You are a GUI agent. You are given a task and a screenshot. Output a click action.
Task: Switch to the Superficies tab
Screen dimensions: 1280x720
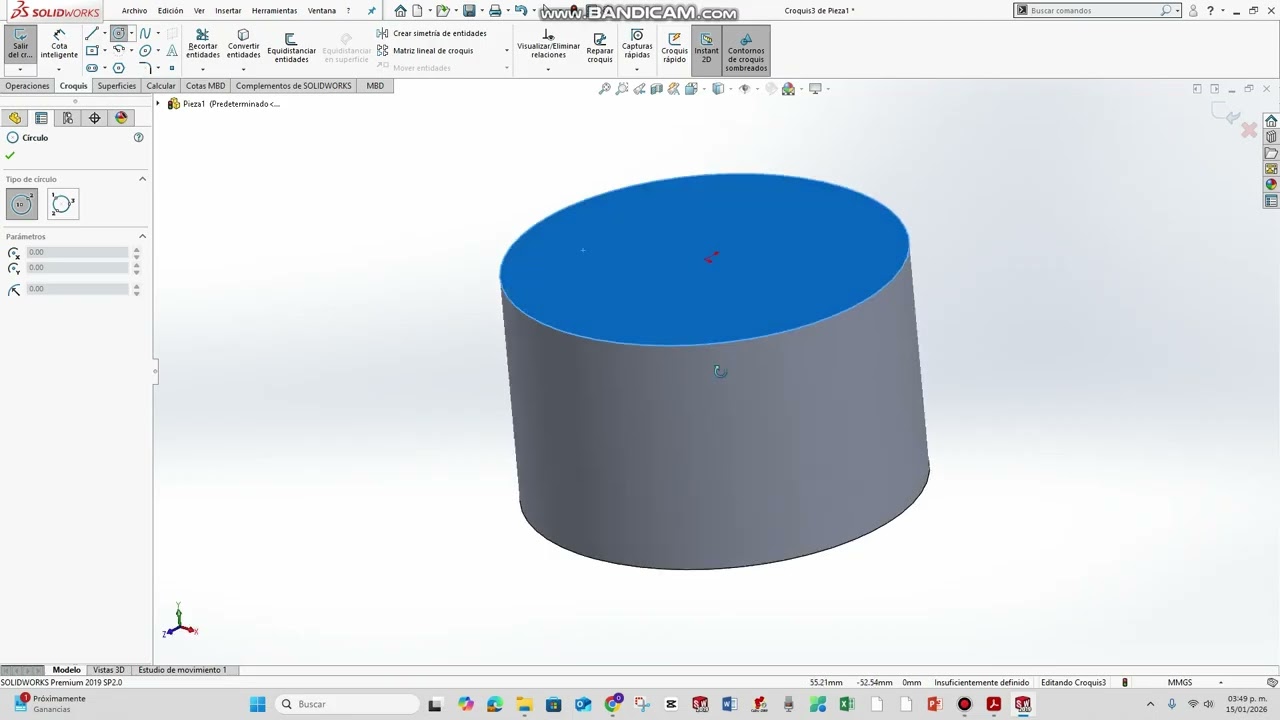click(x=116, y=86)
